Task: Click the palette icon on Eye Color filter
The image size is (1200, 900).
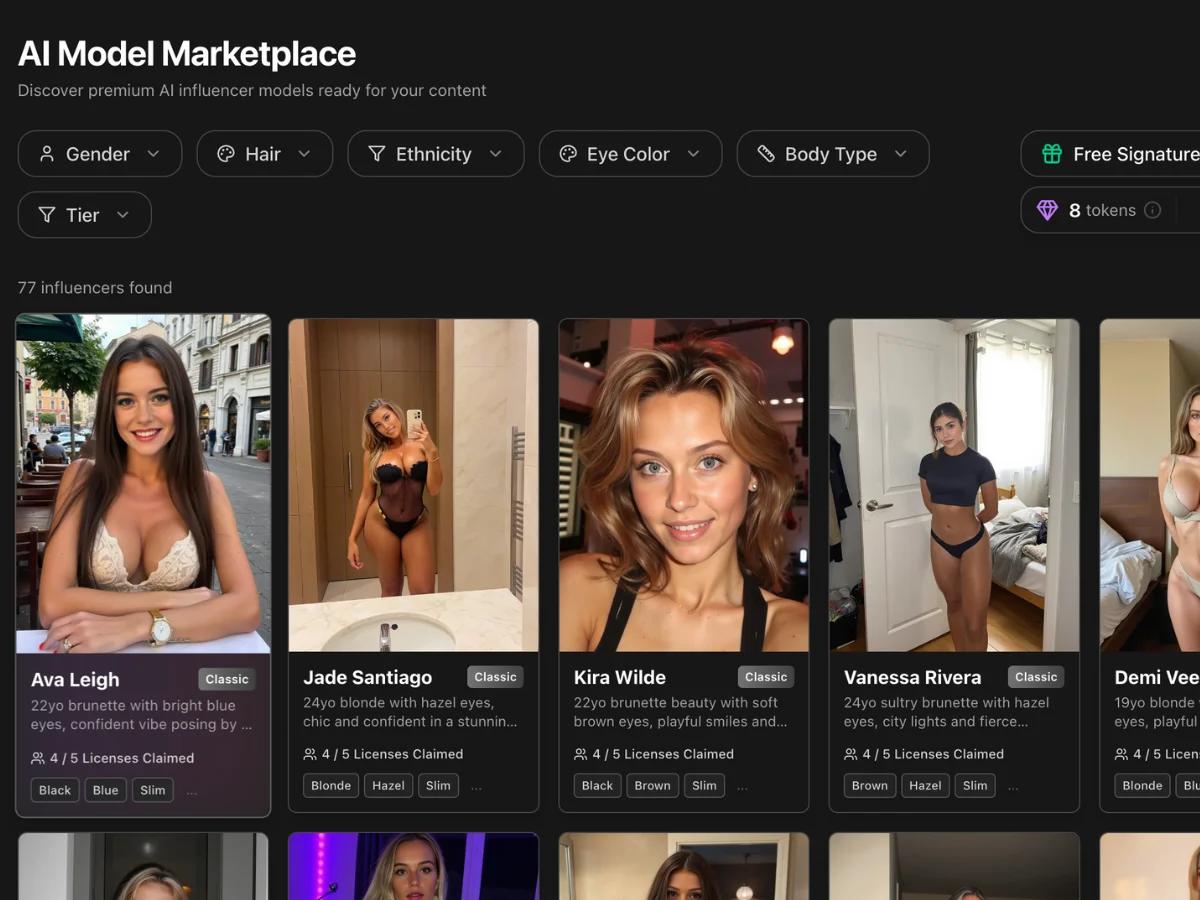Action: tap(568, 153)
